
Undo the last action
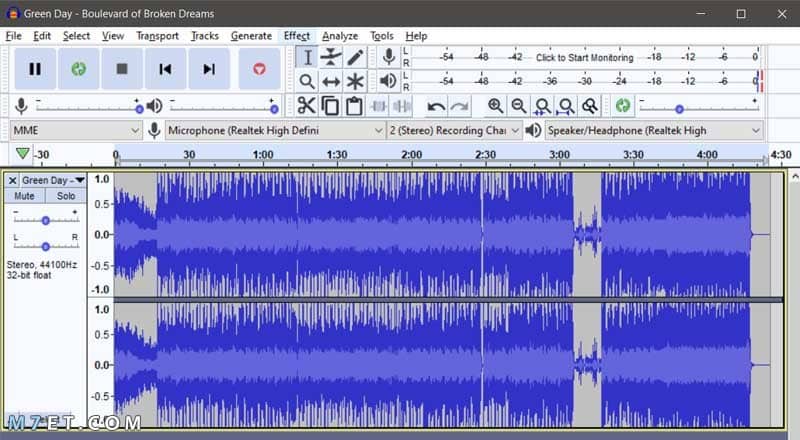click(436, 106)
